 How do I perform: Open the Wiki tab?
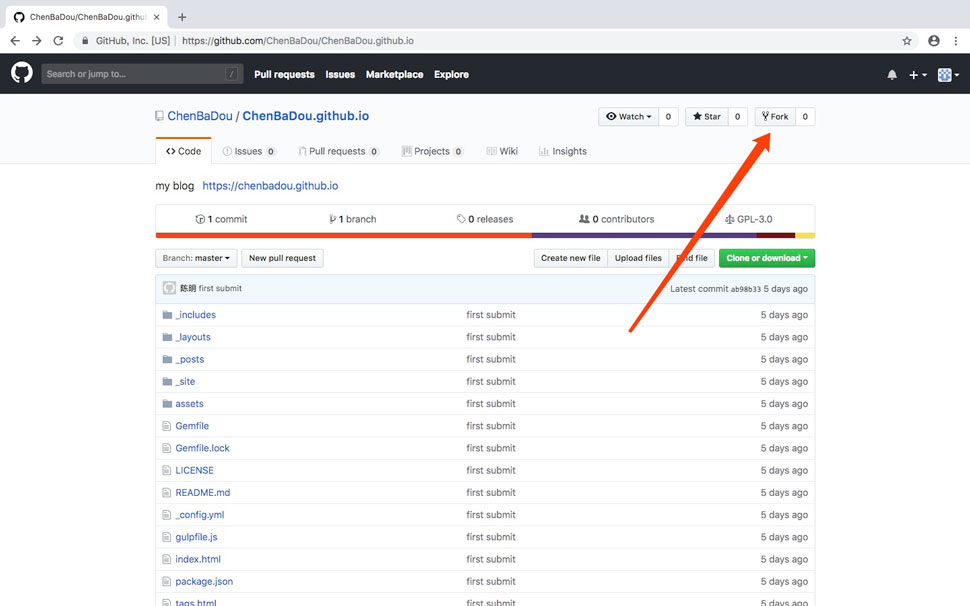[502, 151]
